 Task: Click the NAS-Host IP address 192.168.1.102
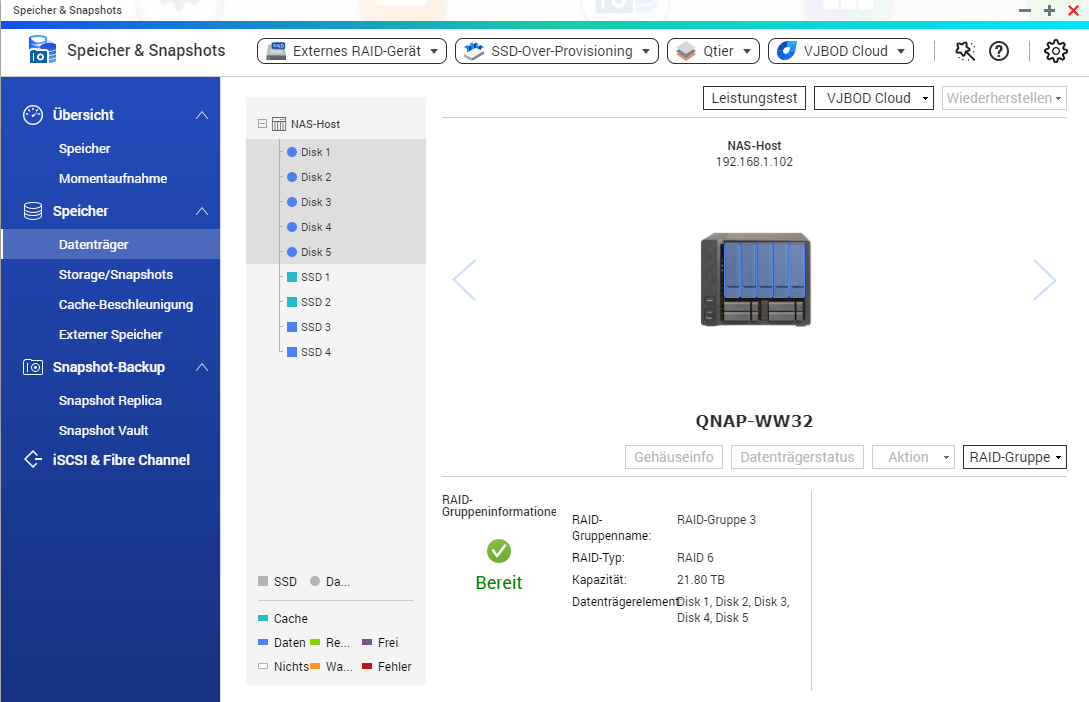tap(754, 162)
